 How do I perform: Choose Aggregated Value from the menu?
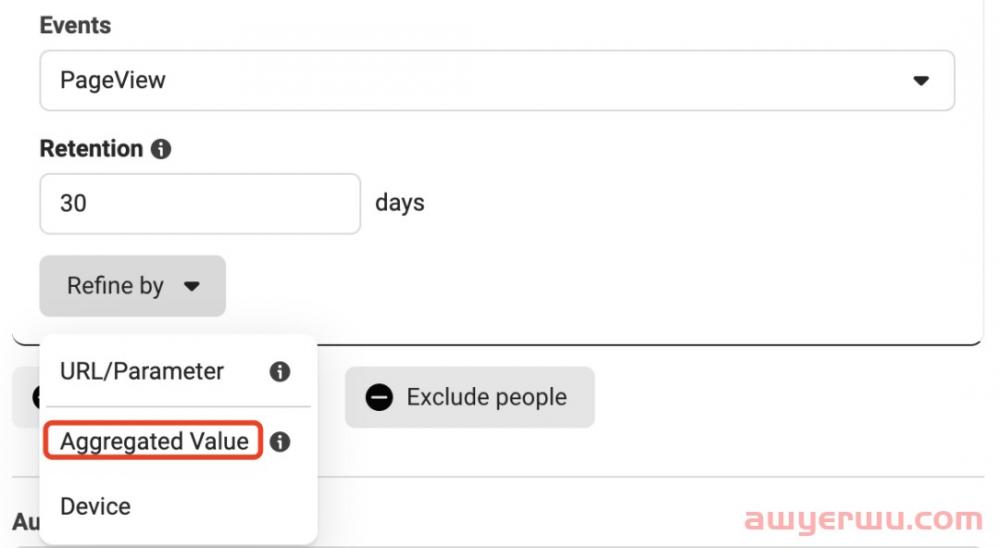click(154, 441)
